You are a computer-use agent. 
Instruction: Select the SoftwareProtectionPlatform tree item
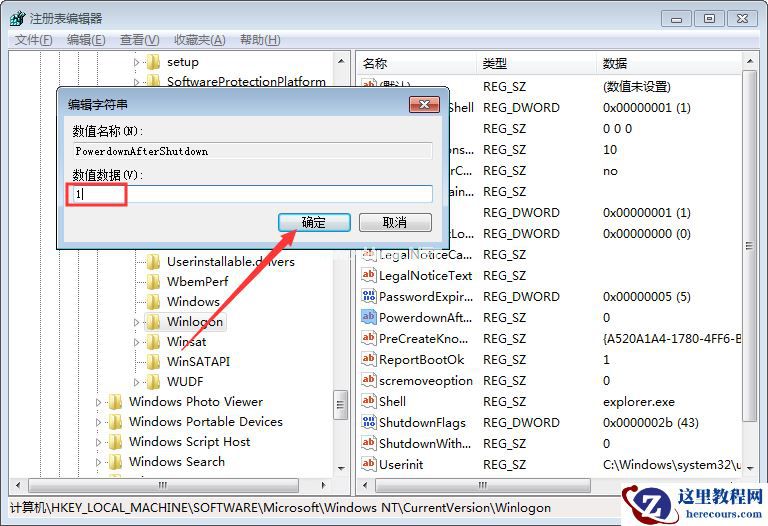coord(246,81)
